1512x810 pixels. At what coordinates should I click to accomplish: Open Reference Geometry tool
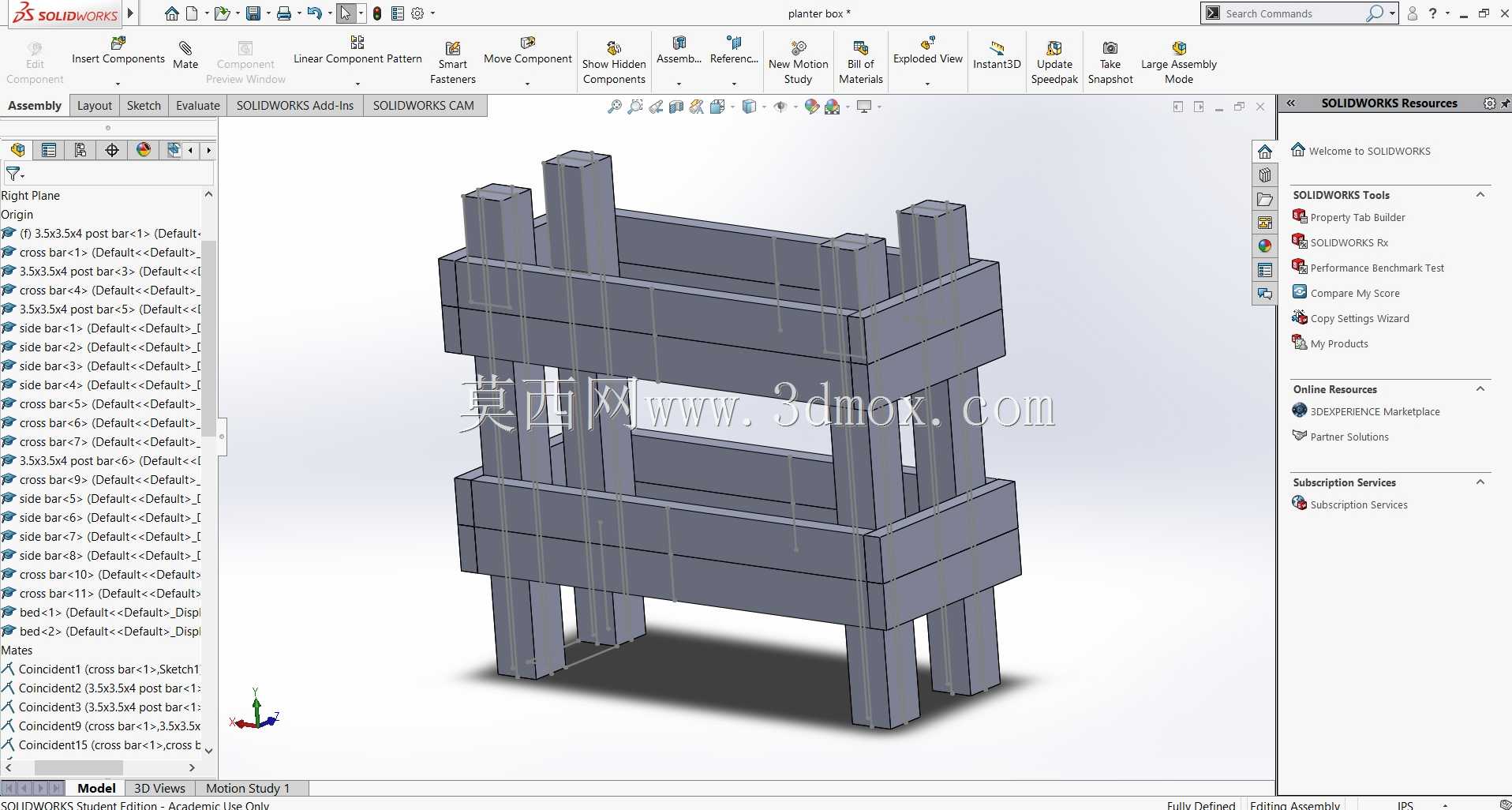[x=734, y=51]
